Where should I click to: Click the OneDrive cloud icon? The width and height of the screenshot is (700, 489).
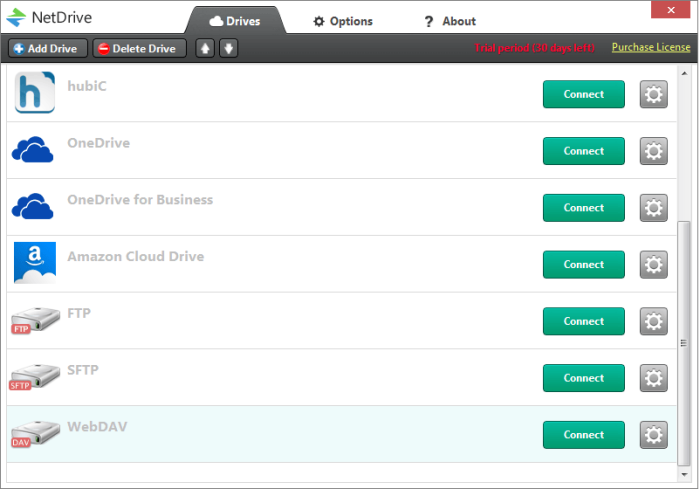pyautogui.click(x=33, y=150)
